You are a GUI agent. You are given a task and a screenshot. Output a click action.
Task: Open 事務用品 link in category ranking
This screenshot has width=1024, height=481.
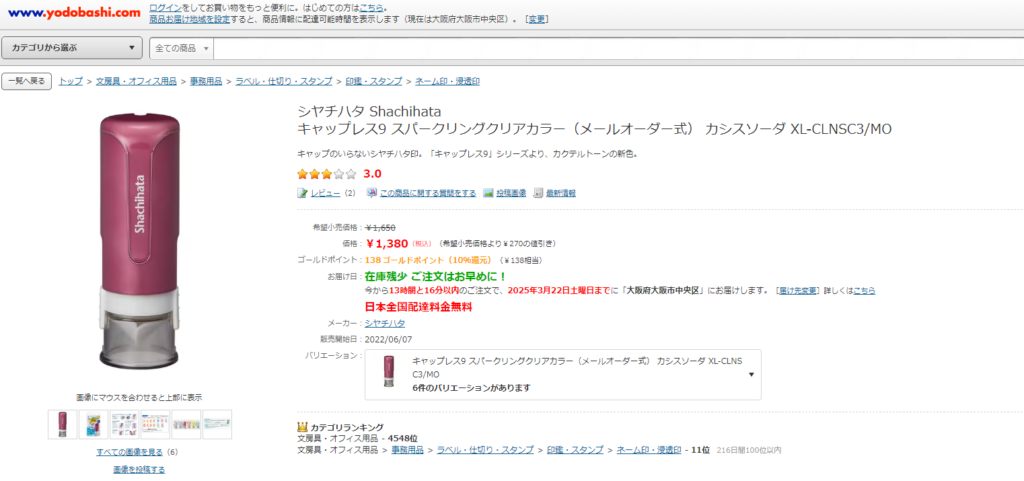click(x=408, y=450)
